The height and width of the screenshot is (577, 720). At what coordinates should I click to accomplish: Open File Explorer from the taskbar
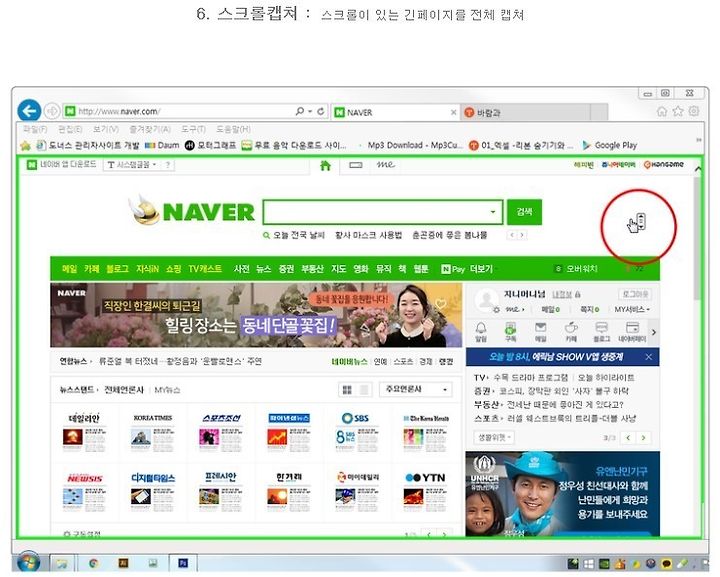[x=62, y=563]
